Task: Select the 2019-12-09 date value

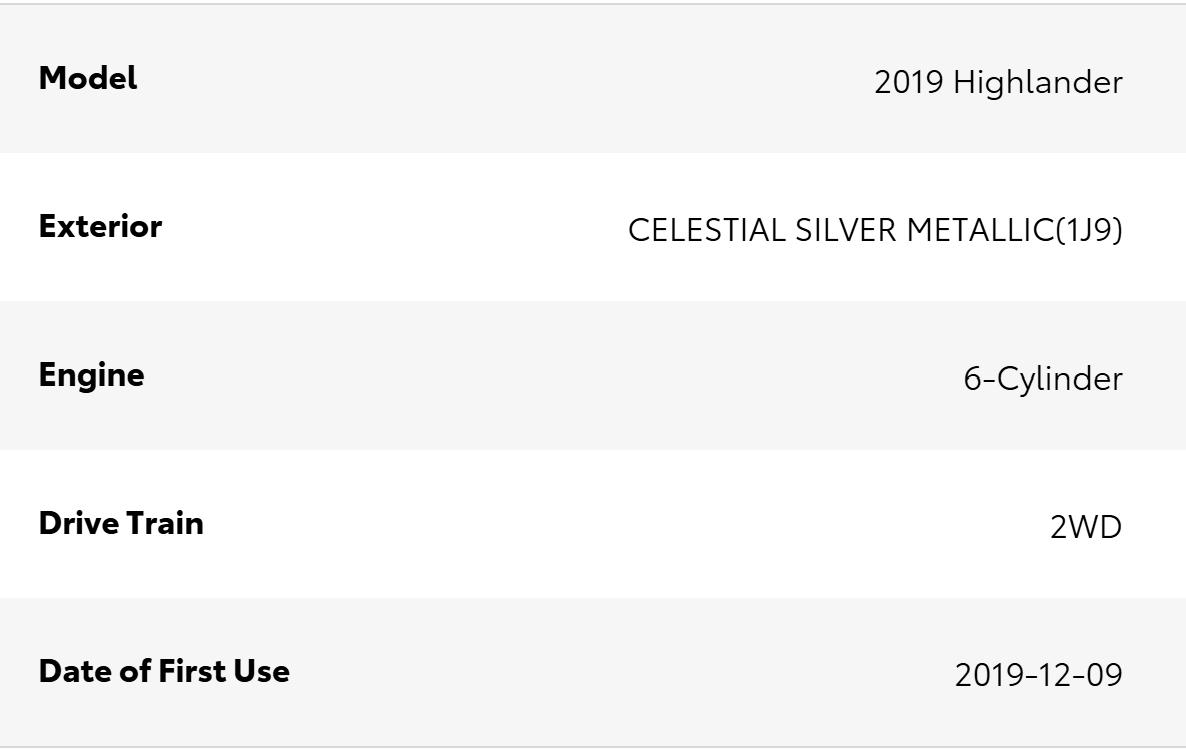Action: click(1039, 675)
